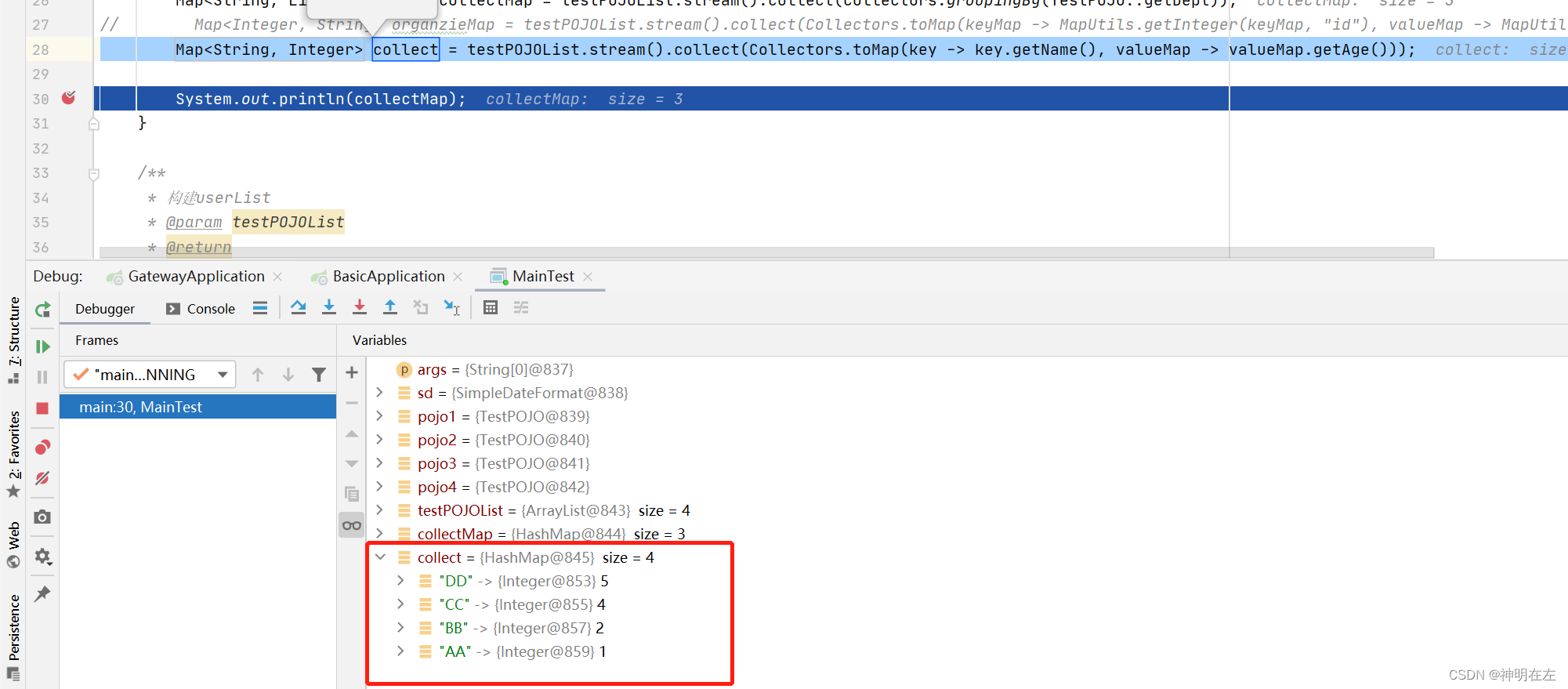This screenshot has width=1568, height=689.
Task: Expand "BB" map entry
Action: pyautogui.click(x=400, y=628)
